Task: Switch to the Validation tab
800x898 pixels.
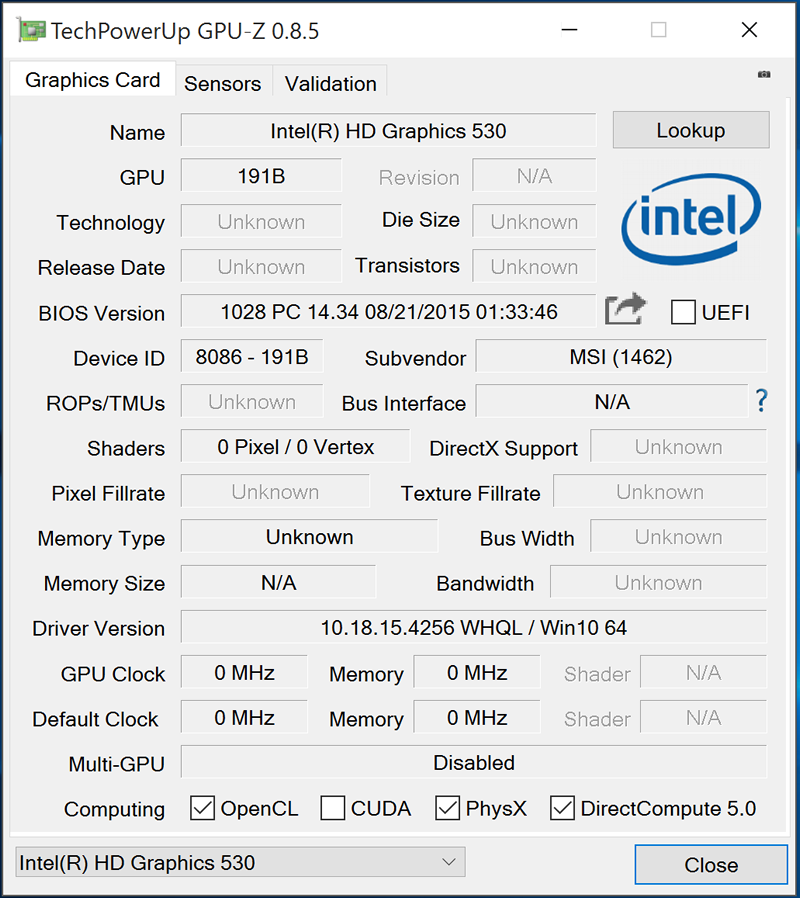Action: [330, 84]
